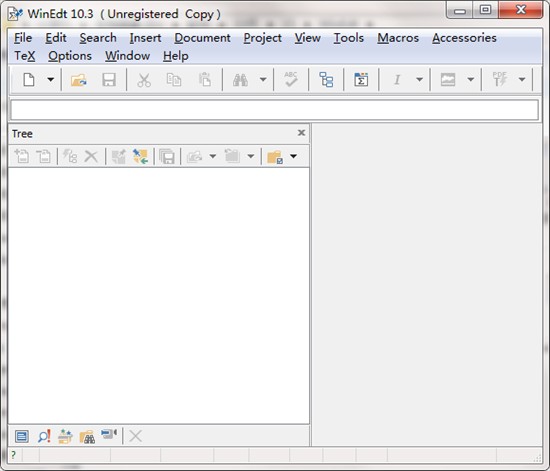The height and width of the screenshot is (471, 550).
Task: Open the Tools menu
Action: (x=349, y=38)
